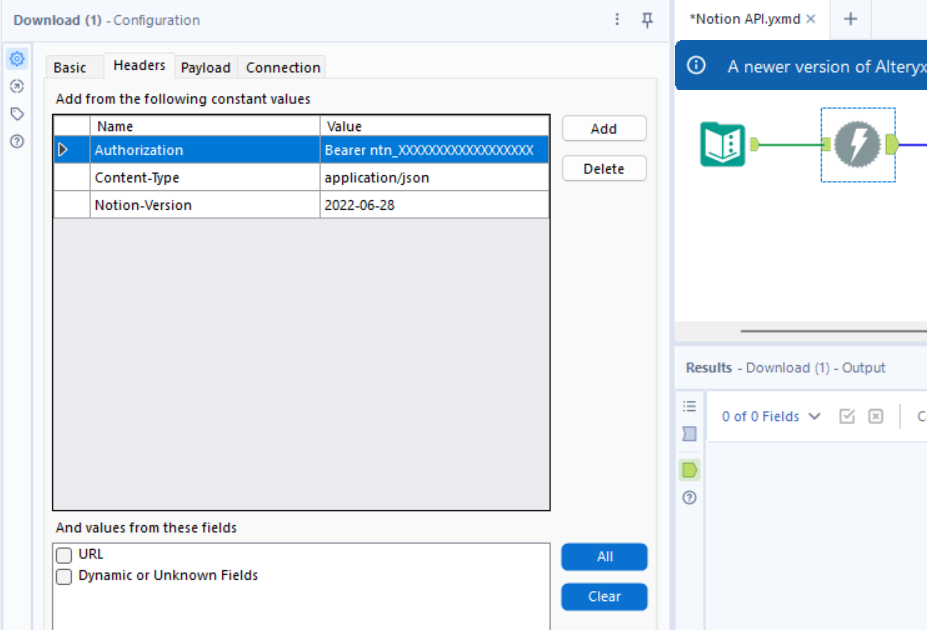The height and width of the screenshot is (630, 927).
Task: Click the Add header button
Action: coord(604,128)
